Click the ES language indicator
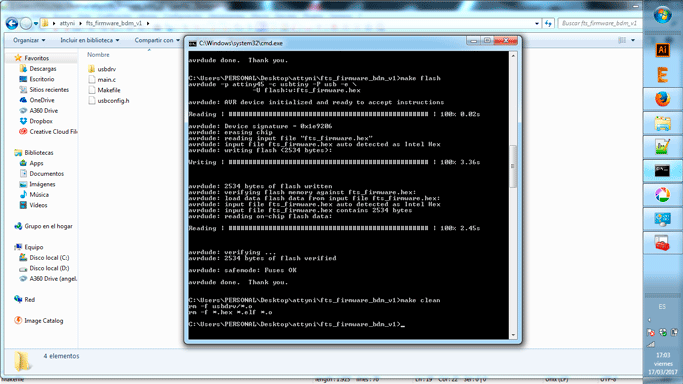Screen dimensions: 683x384 (x=662, y=307)
